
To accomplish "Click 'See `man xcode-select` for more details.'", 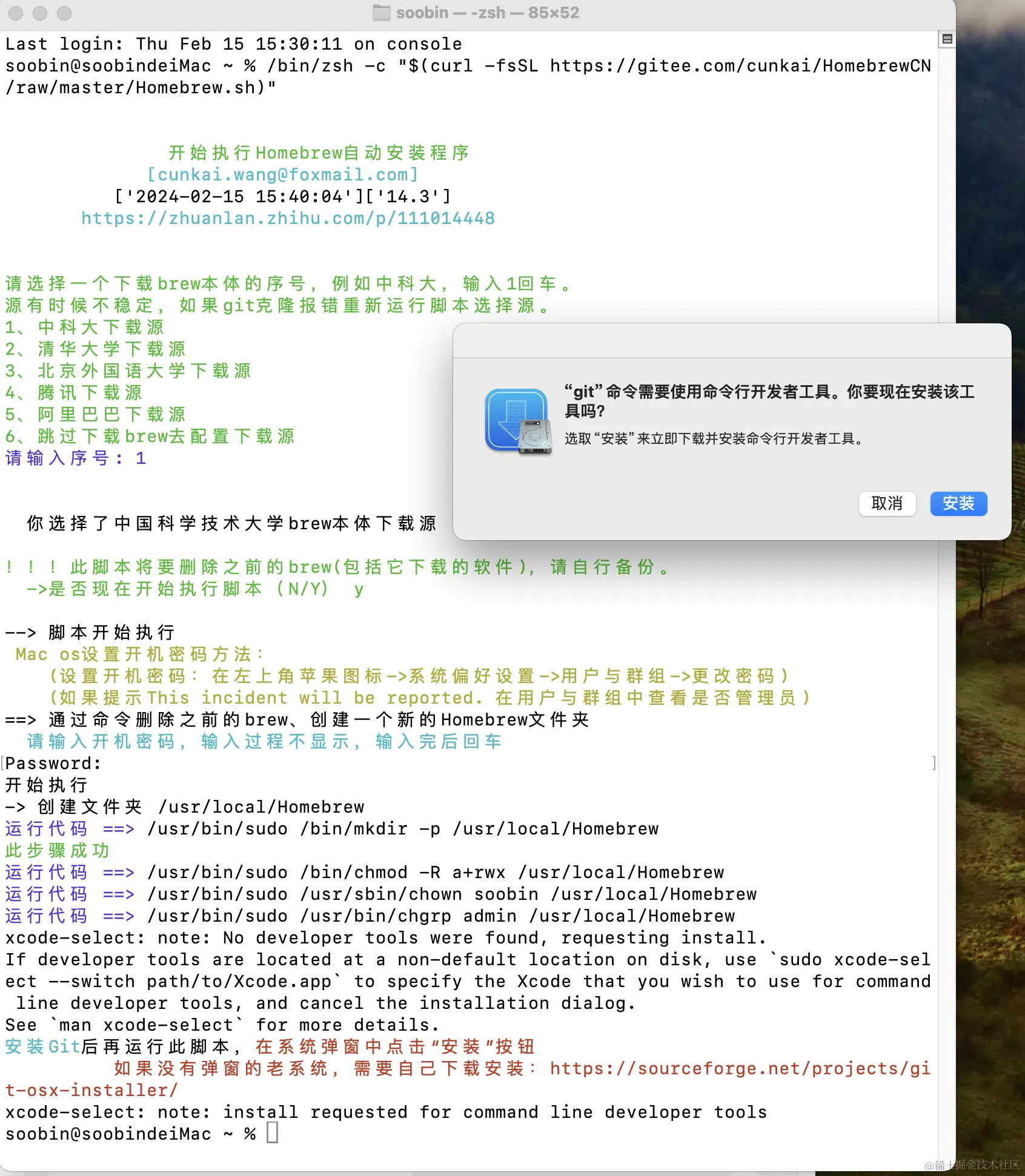I will tap(222, 1025).
